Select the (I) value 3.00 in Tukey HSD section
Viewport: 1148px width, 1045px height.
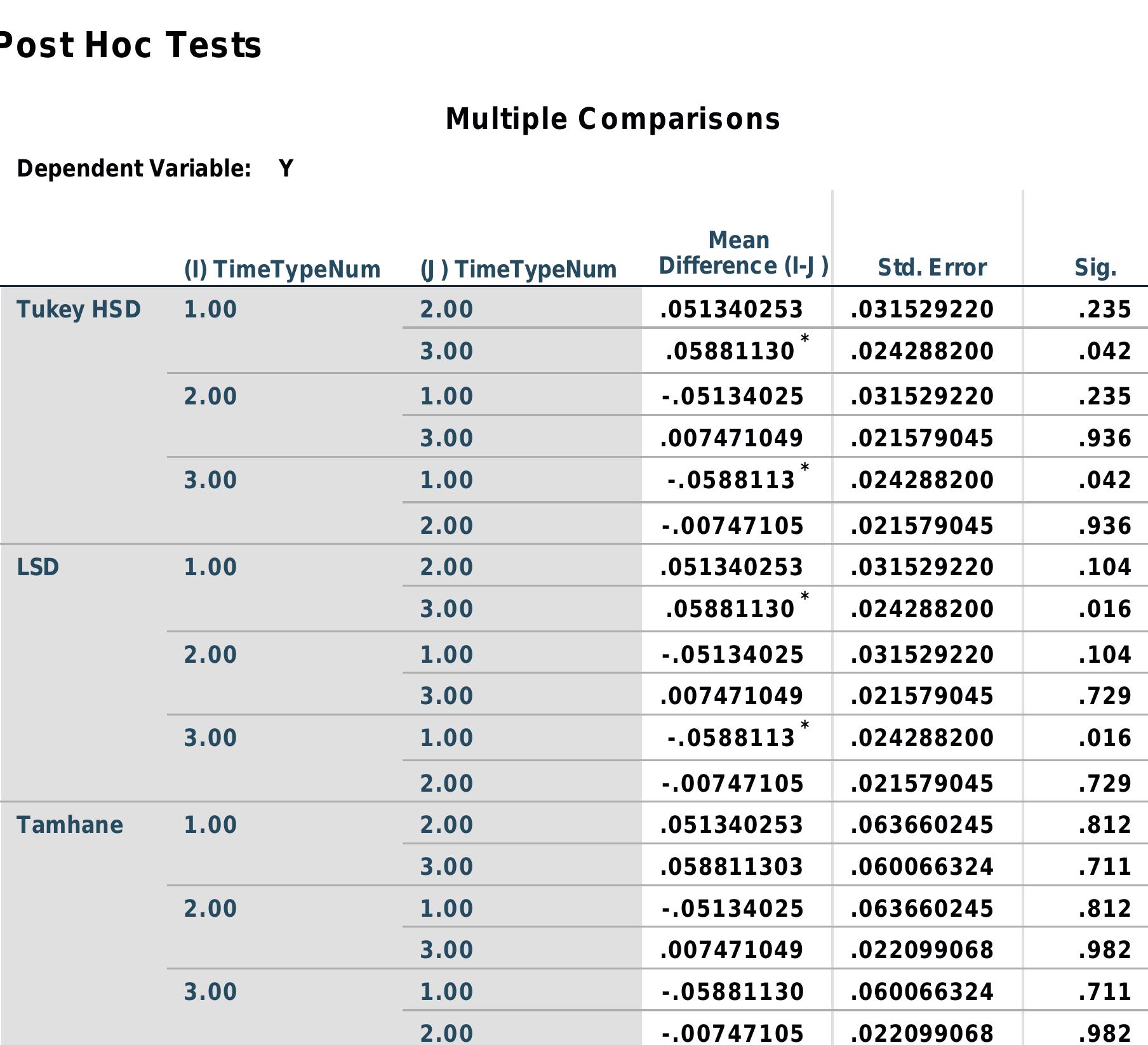click(210, 480)
